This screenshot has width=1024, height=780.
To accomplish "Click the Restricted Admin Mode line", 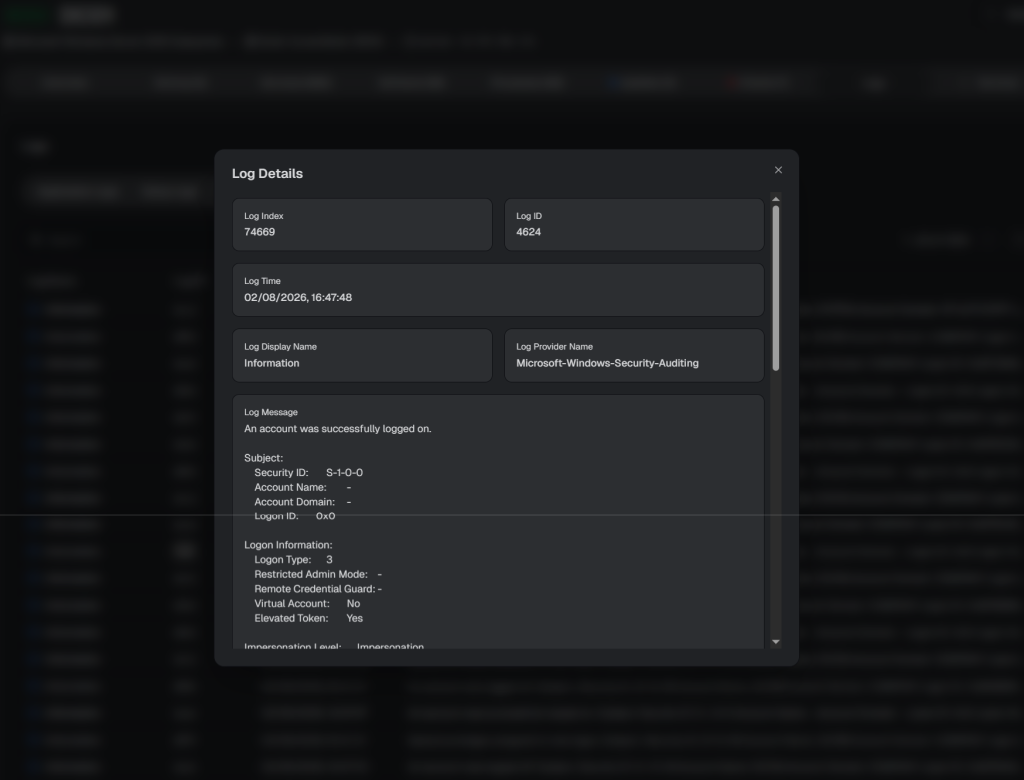I will (x=317, y=575).
